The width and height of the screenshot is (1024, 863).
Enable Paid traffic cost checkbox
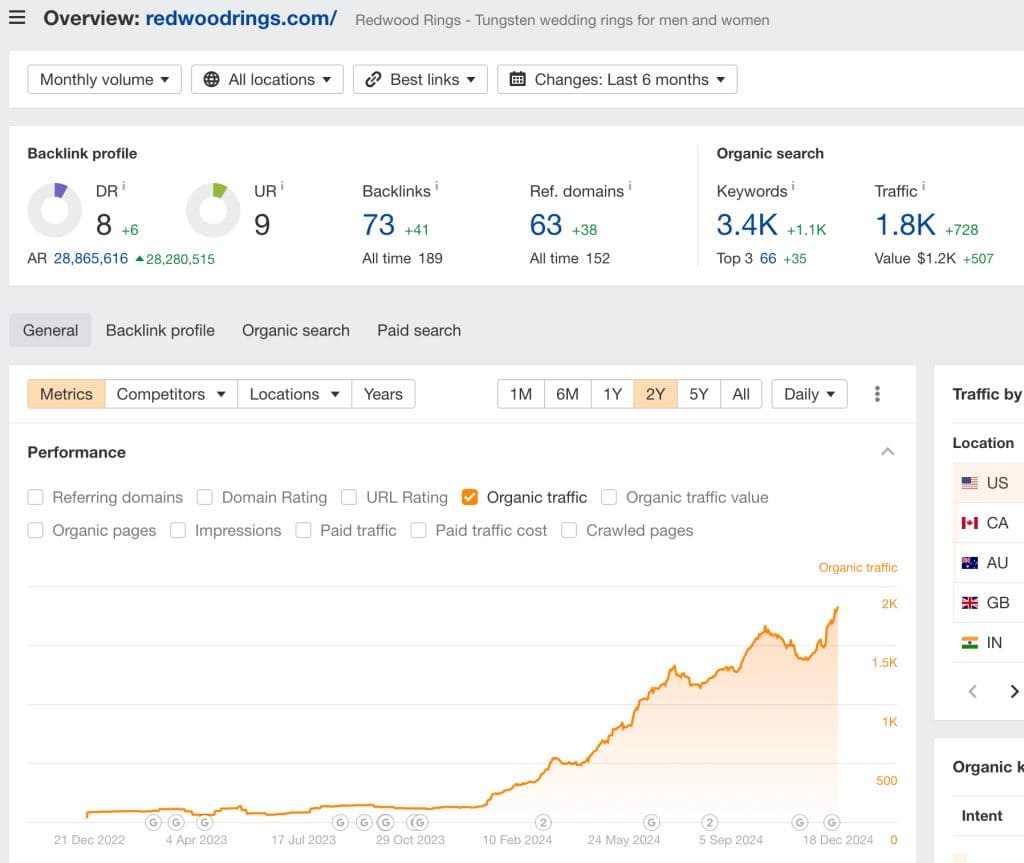tap(418, 530)
